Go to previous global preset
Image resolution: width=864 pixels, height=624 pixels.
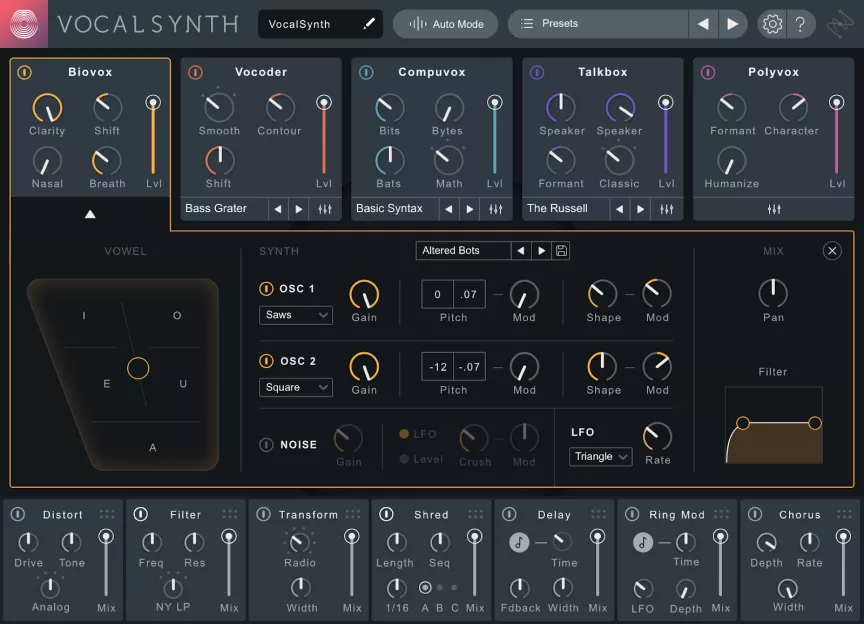click(703, 24)
